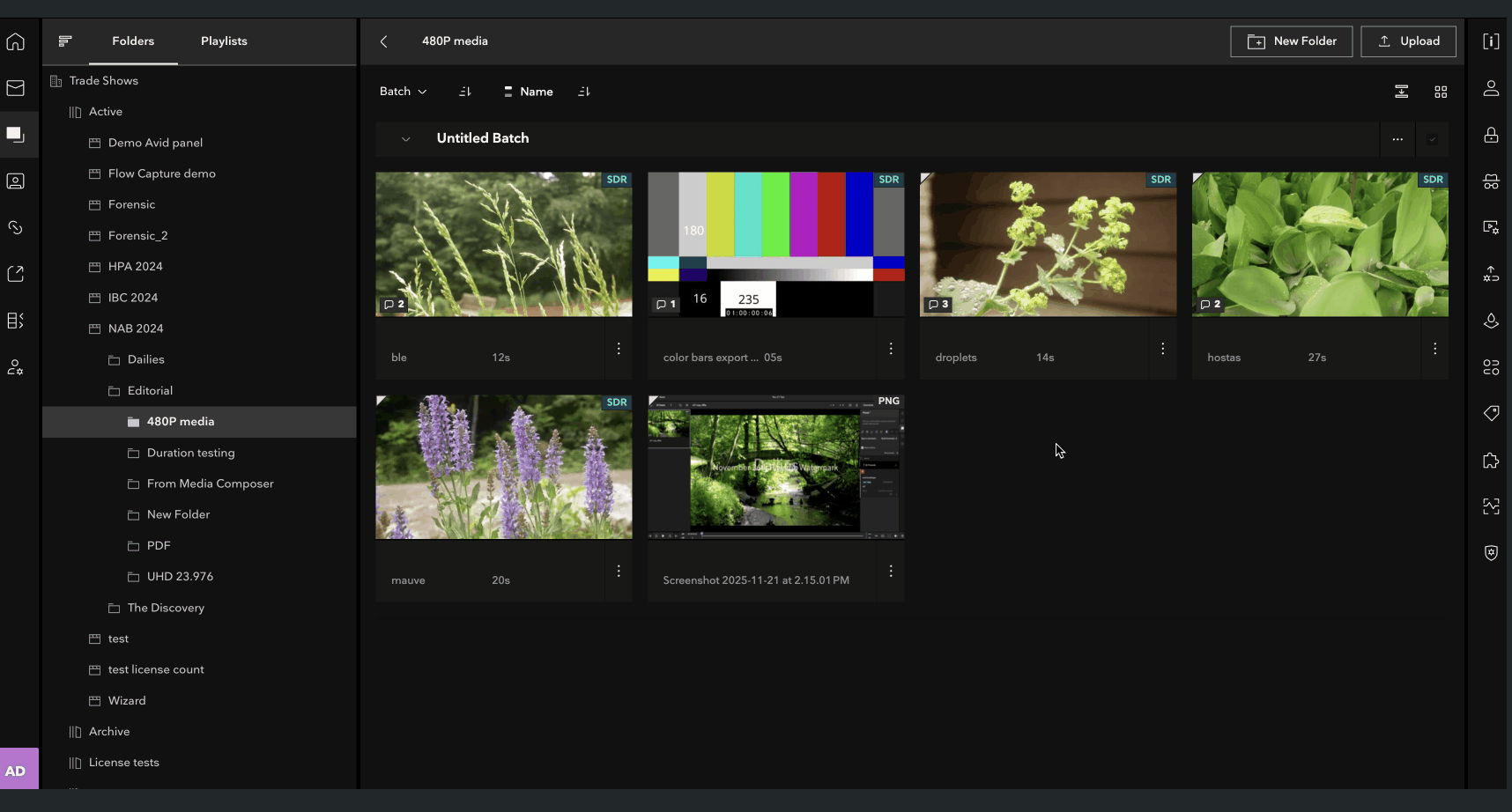Open the mauve flowers clip thumbnail

[x=504, y=467]
